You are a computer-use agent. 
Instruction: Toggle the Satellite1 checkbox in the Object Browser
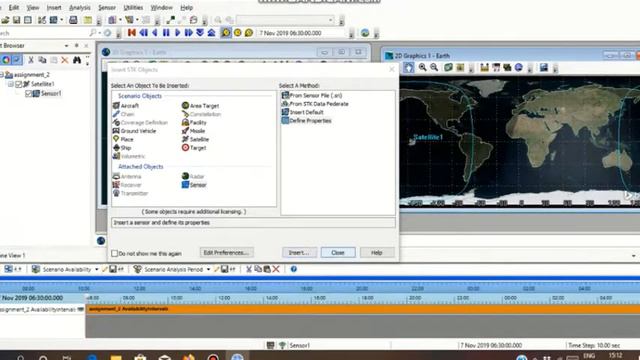pyautogui.click(x=18, y=84)
